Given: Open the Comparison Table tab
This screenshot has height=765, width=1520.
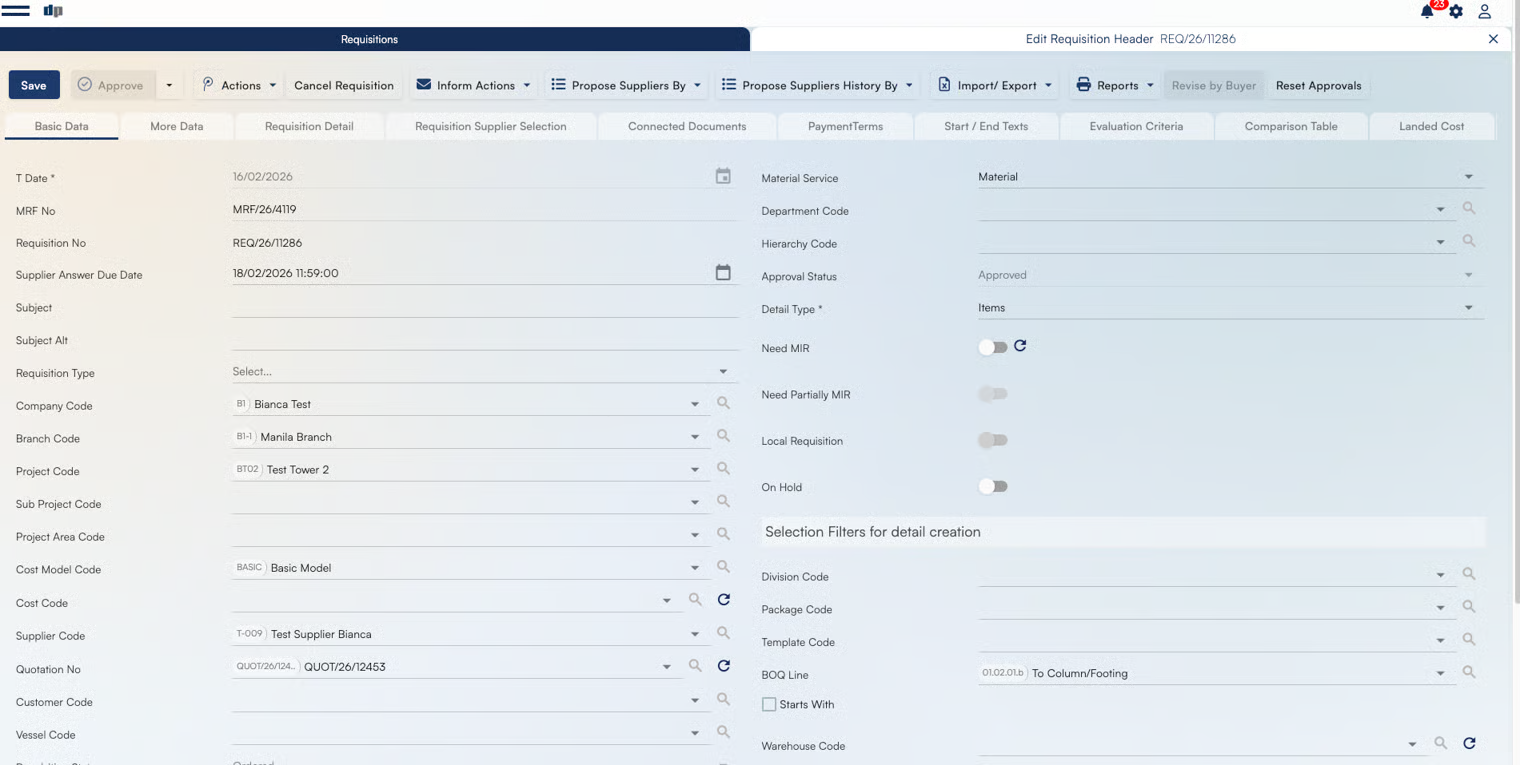Looking at the screenshot, I should [x=1290, y=127].
